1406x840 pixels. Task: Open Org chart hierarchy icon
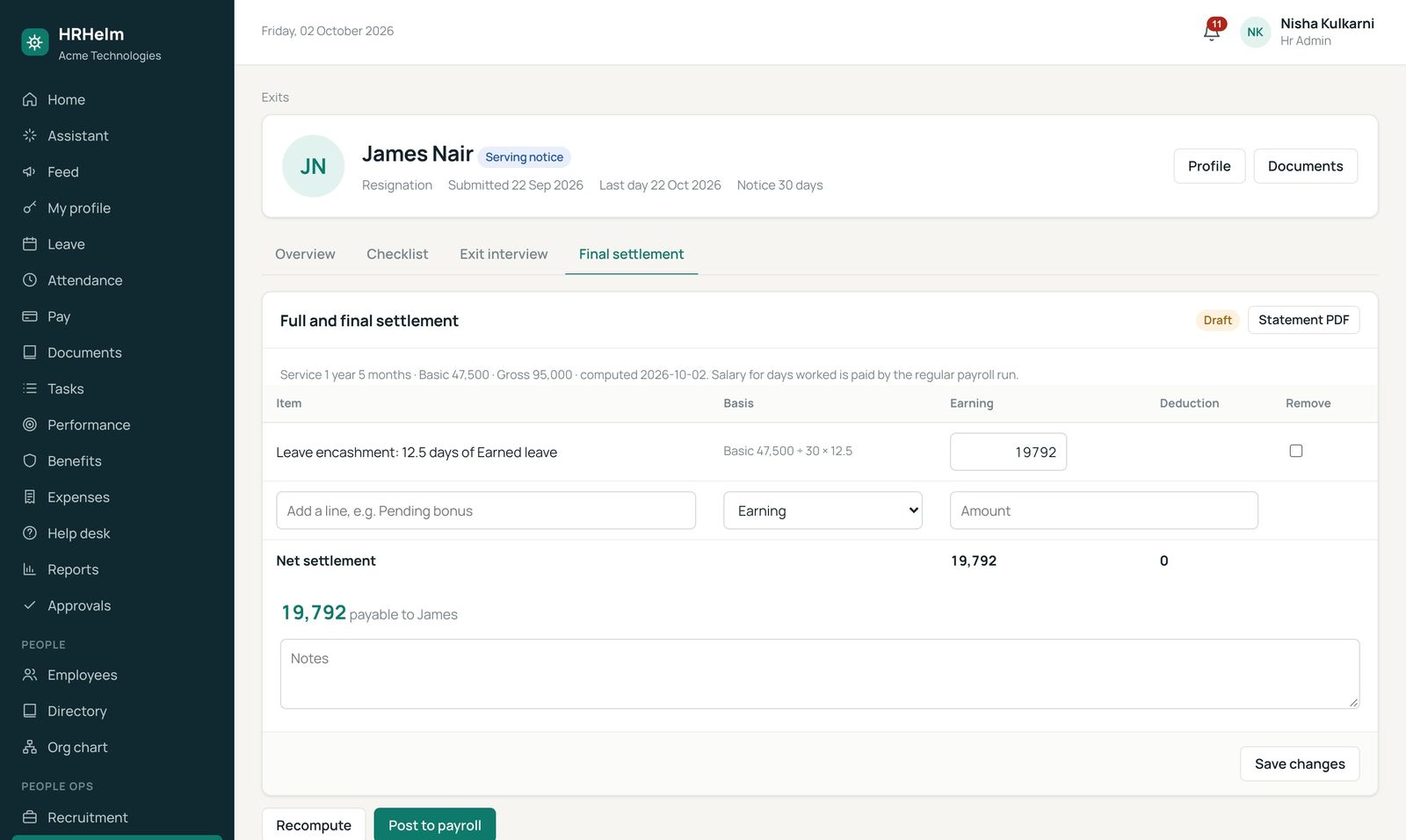[30, 747]
